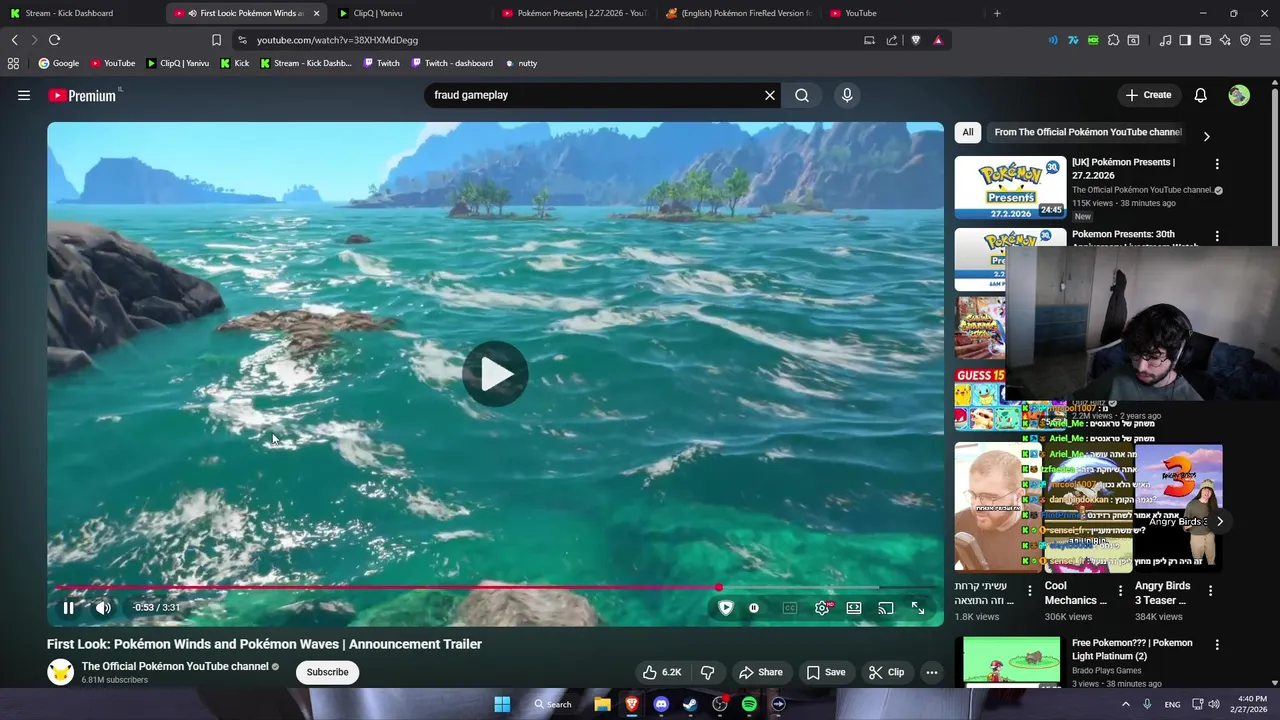Pause the video with the player pause button

coord(68,607)
